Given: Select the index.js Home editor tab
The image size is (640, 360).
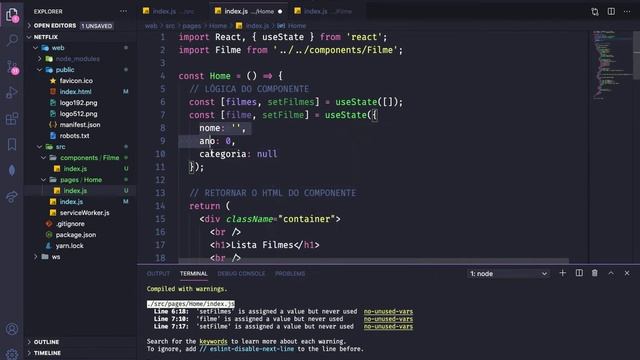Looking at the screenshot, I should pyautogui.click(x=248, y=11).
